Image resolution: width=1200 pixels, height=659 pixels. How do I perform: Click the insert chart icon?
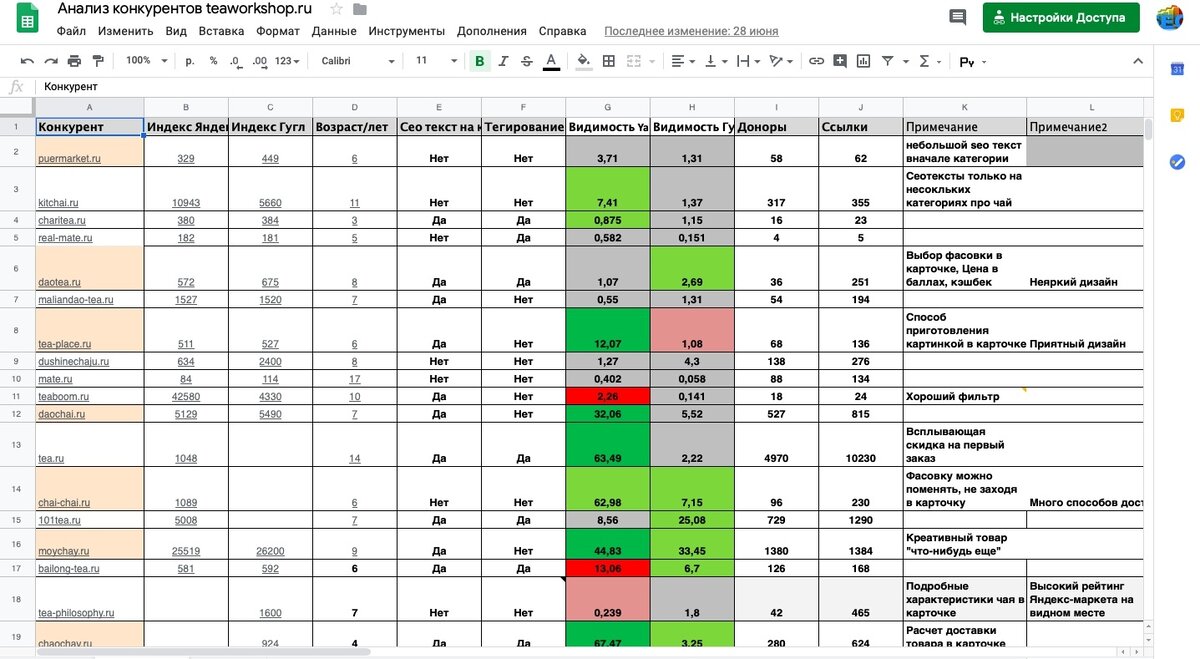pyautogui.click(x=863, y=61)
